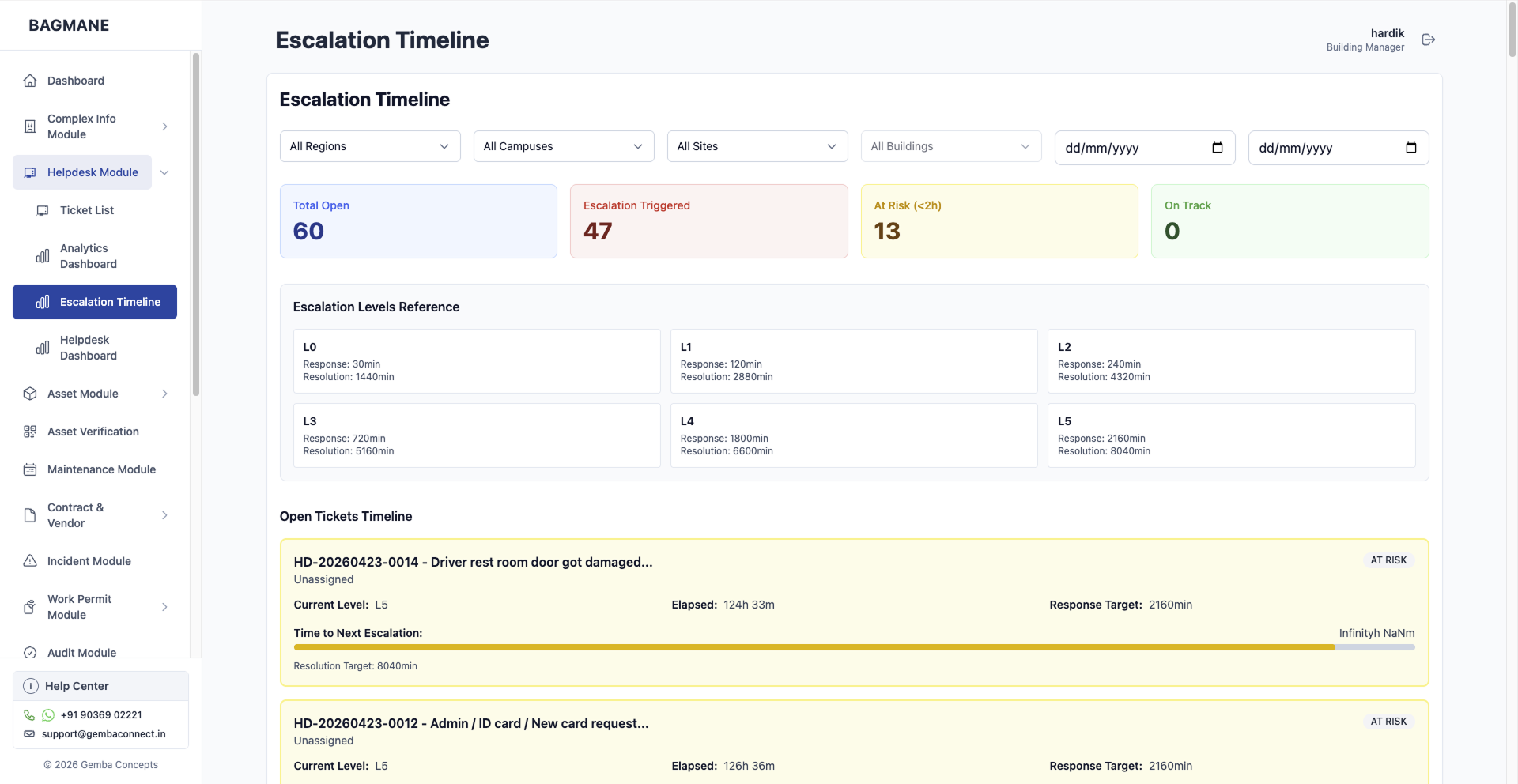Screen dimensions: 1518x784
Task: Click the Dashboard home icon
Action: tap(30, 81)
